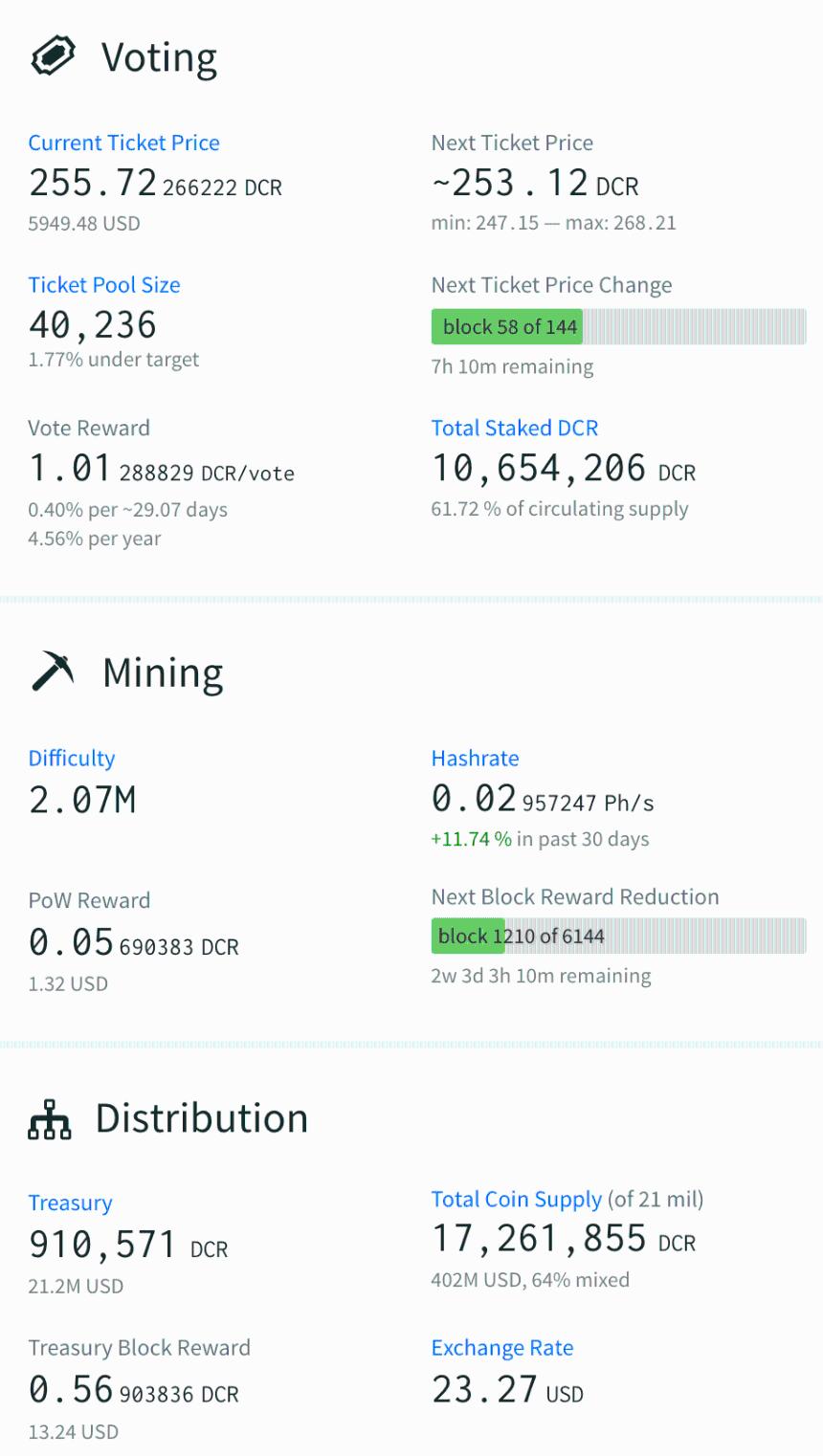View the Total Coin Supply link
Screen dimensions: 823x1456
pos(517,1198)
